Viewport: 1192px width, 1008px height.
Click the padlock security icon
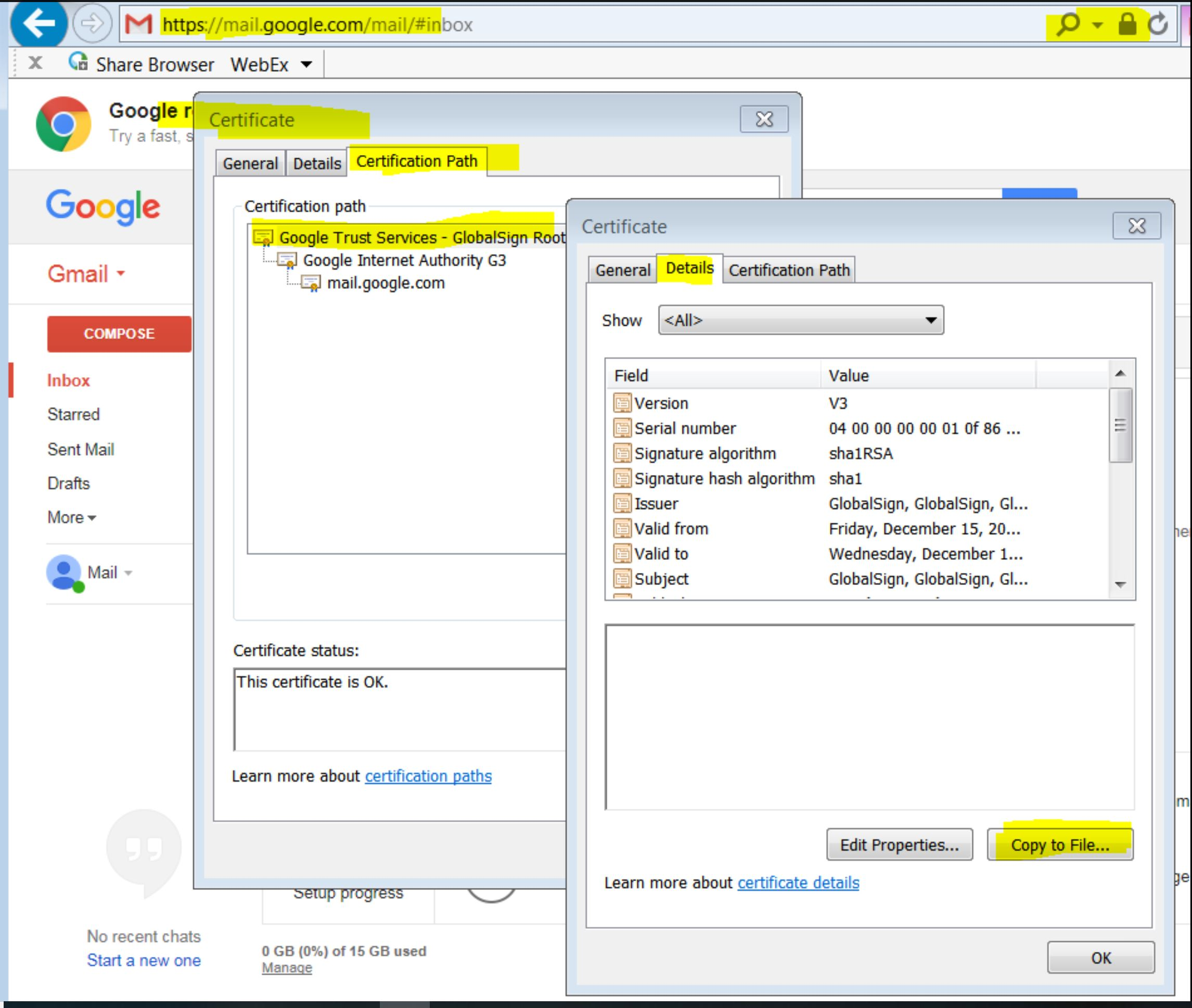tap(1127, 24)
